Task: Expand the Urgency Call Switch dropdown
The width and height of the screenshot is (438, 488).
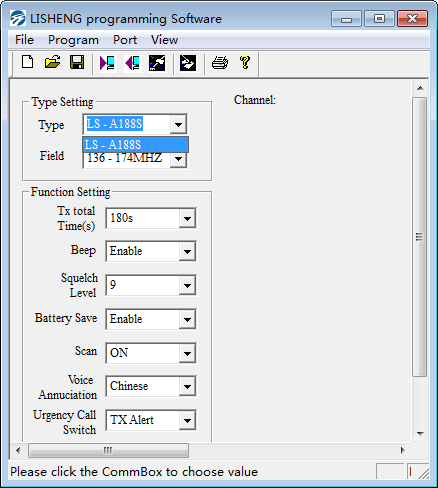Action: 187,420
